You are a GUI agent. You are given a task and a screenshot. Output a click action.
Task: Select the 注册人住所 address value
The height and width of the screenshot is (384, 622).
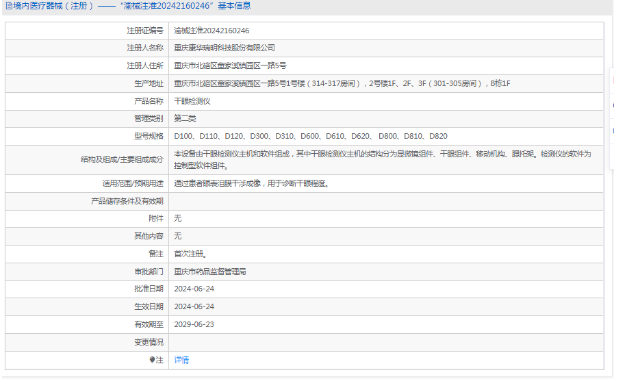click(230, 65)
